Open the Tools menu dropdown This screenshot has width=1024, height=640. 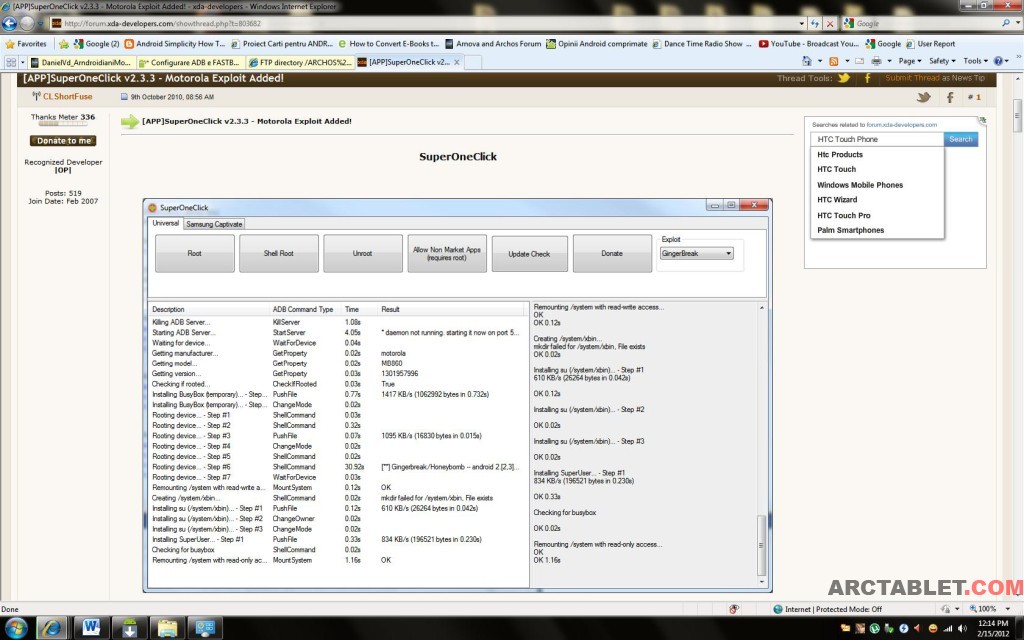(975, 61)
